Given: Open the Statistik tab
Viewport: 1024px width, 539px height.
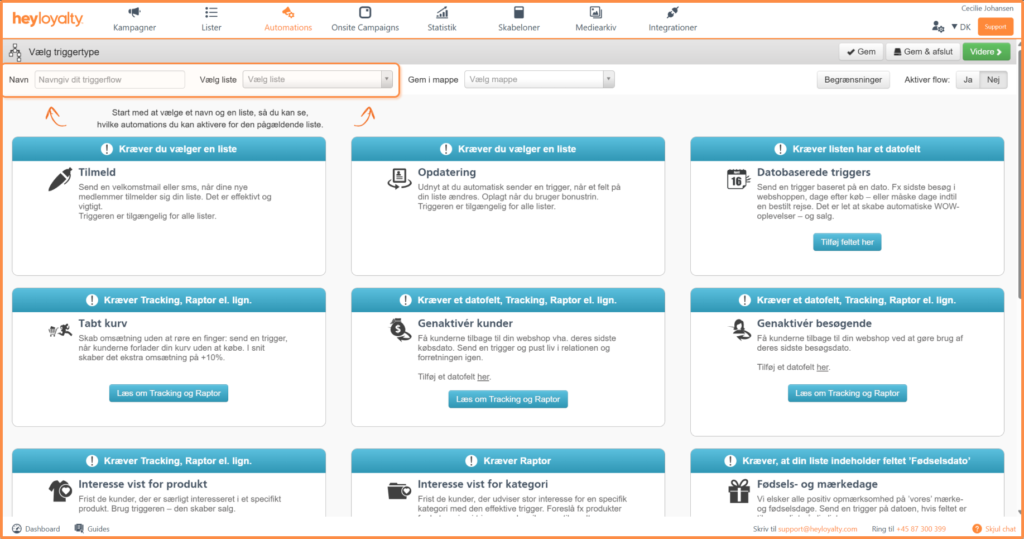Looking at the screenshot, I should [442, 18].
